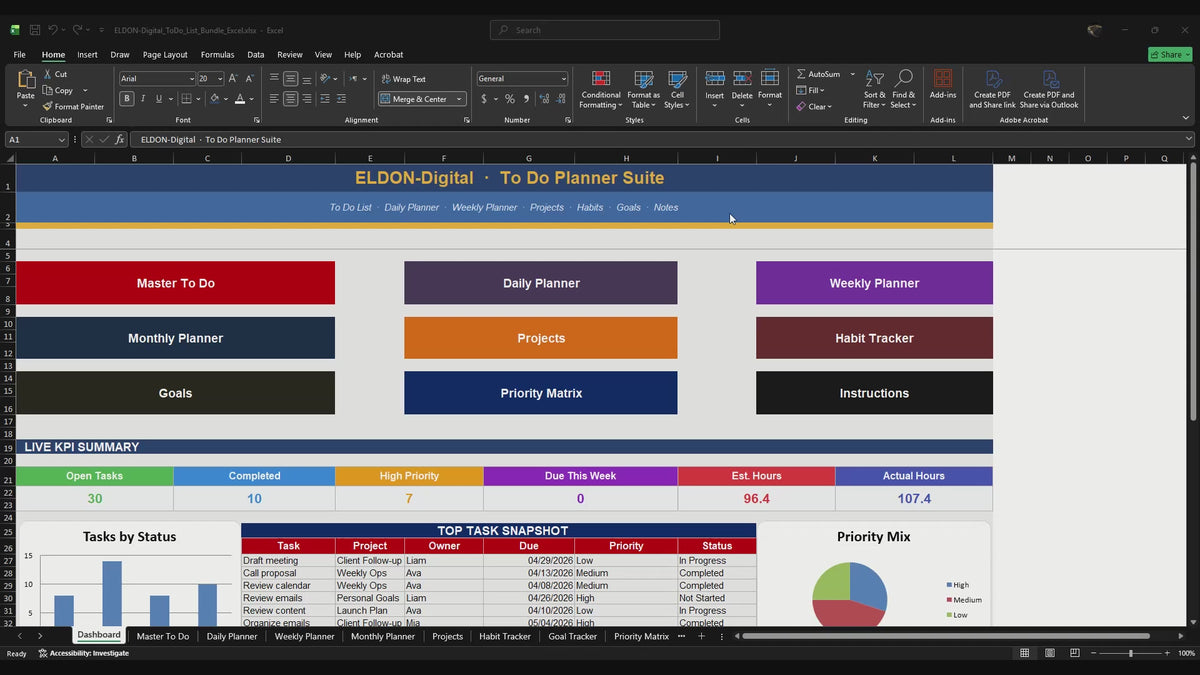The image size is (1200, 675).
Task: Apply Comma Style number format
Action: point(527,99)
